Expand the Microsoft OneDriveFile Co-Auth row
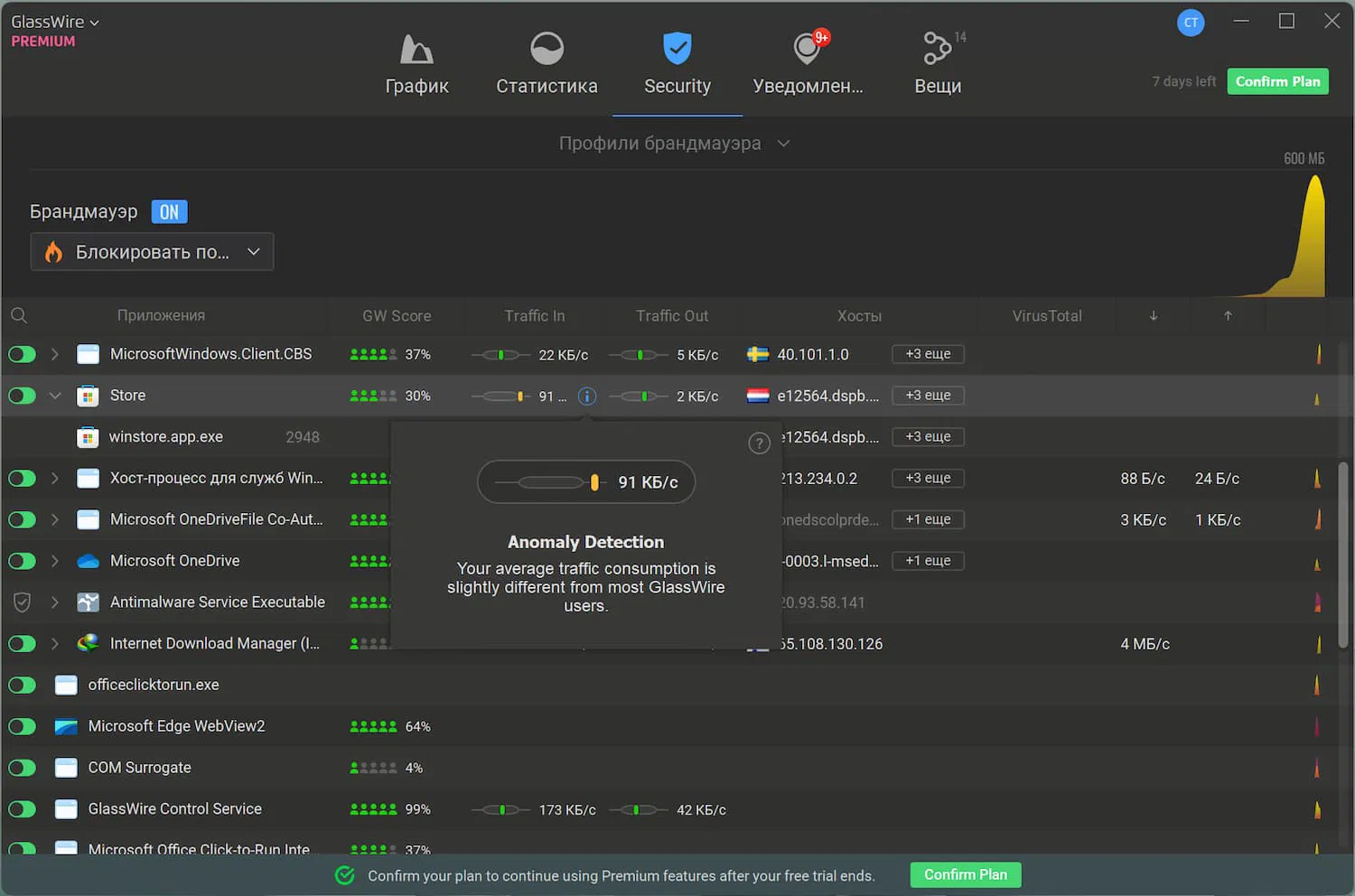Screen dimensions: 1355x896 [x=55, y=519]
